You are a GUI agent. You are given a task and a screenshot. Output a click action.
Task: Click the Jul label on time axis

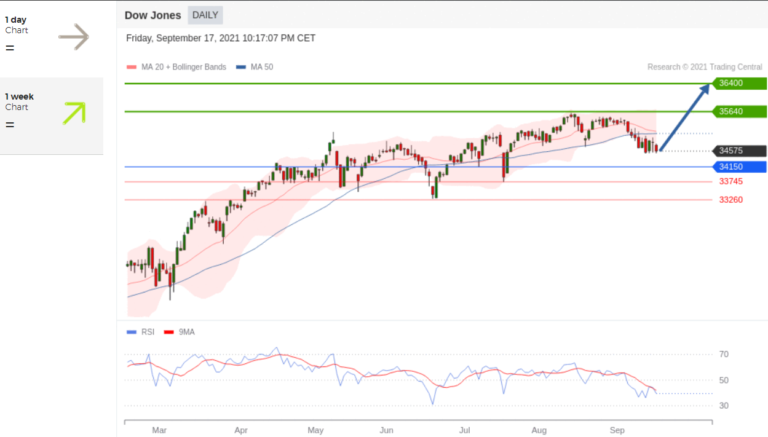coord(464,430)
